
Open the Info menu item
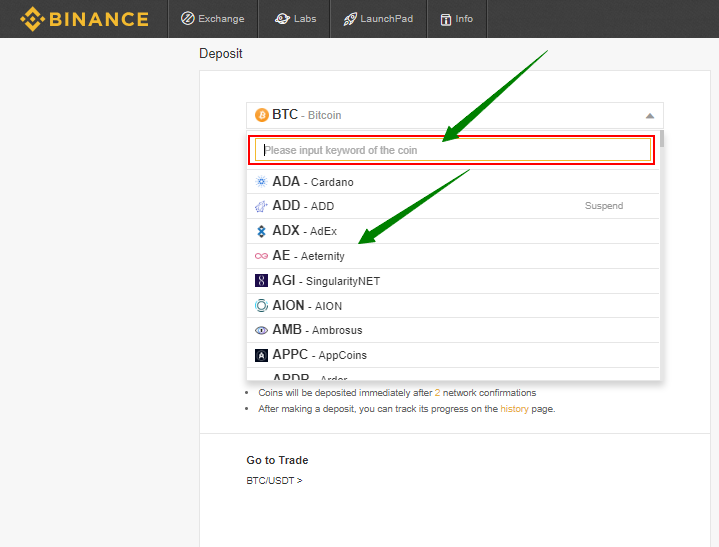click(x=457, y=19)
